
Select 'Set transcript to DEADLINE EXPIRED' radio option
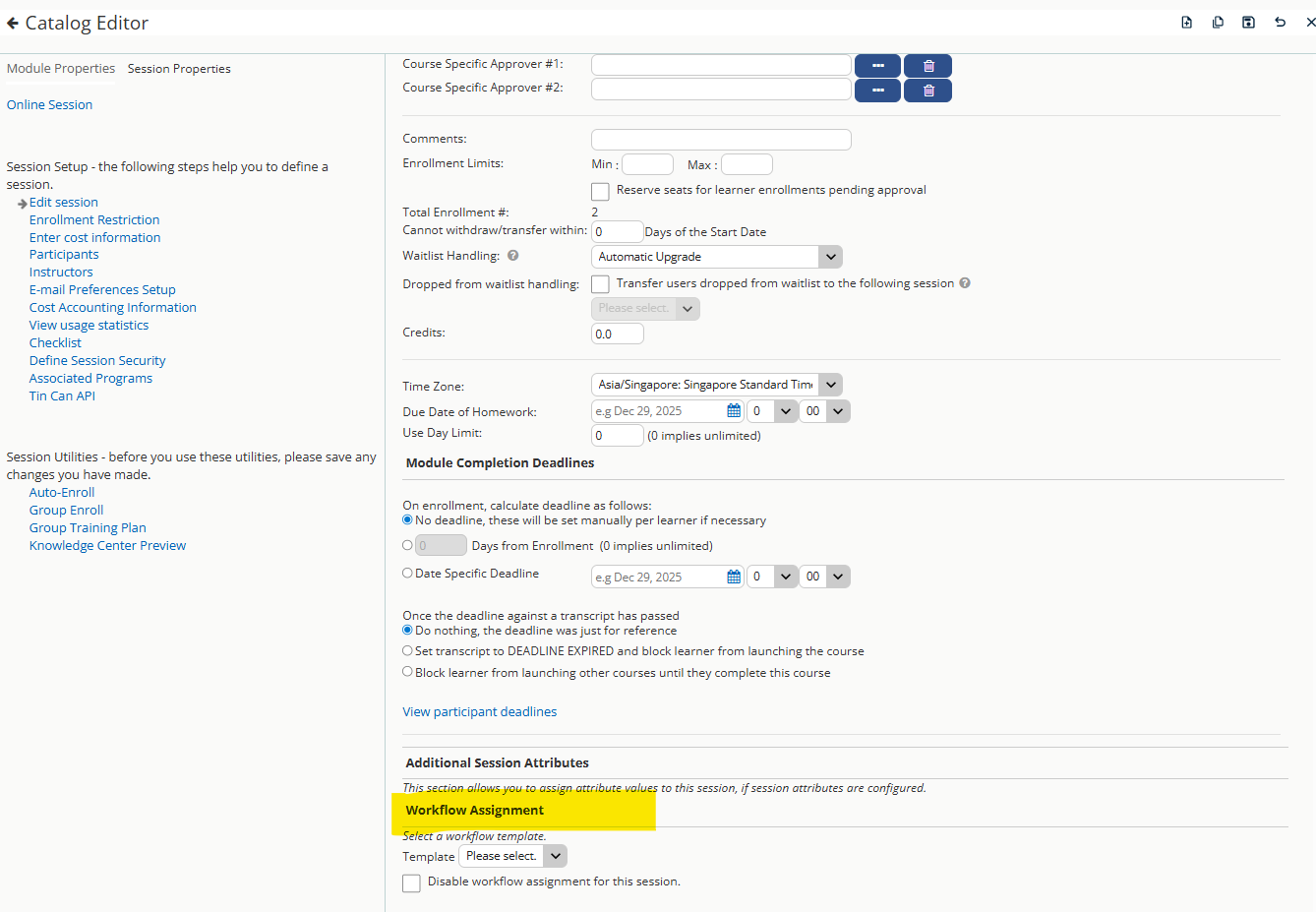pyautogui.click(x=407, y=650)
